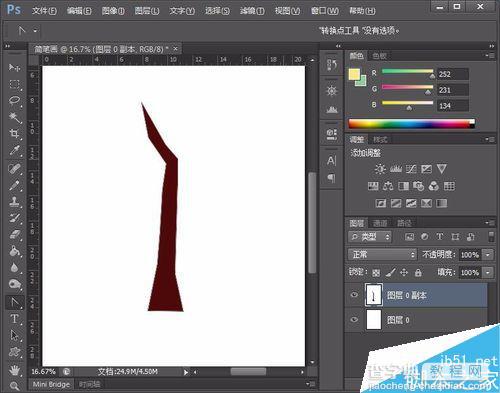The width and height of the screenshot is (500, 393).
Task: Toggle visibility of 图层 0 layer
Action: (354, 319)
